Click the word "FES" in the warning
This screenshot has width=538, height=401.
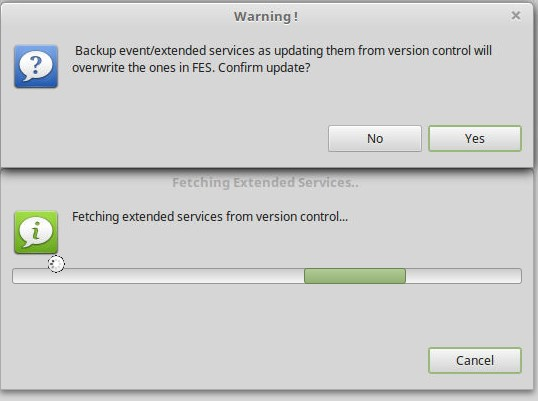pyautogui.click(x=203, y=68)
